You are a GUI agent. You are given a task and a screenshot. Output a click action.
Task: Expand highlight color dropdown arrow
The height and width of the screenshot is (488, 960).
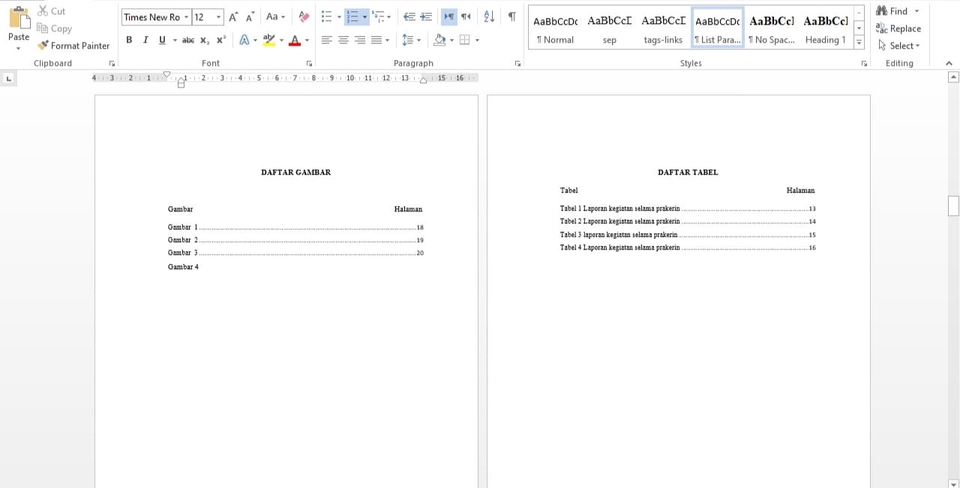pyautogui.click(x=282, y=40)
